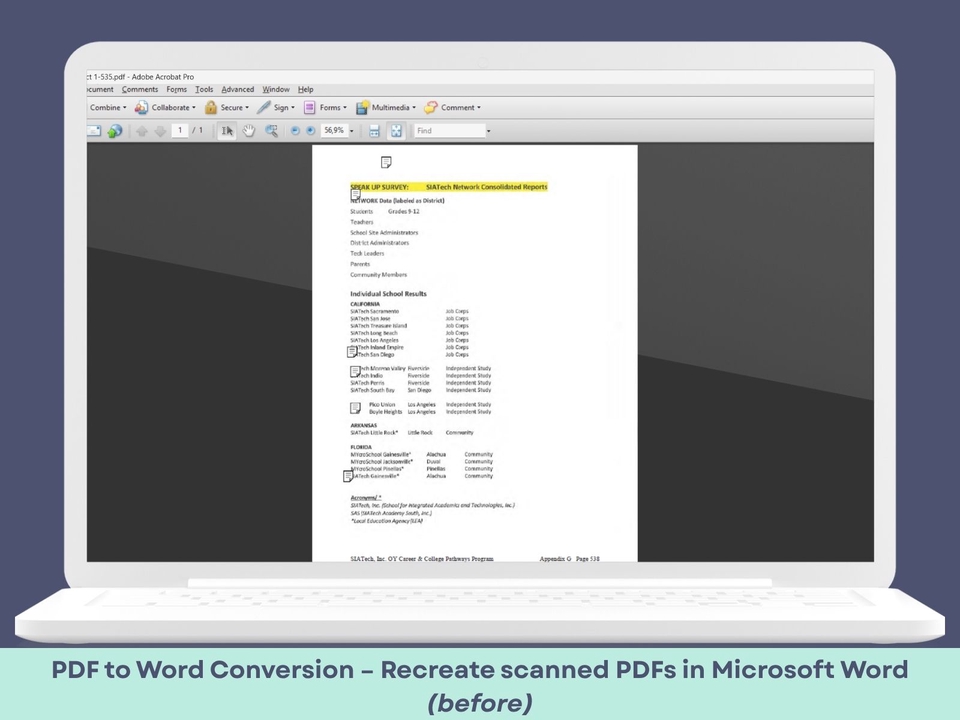
Task: Activate the Select tool cursor icon
Action: (227, 131)
